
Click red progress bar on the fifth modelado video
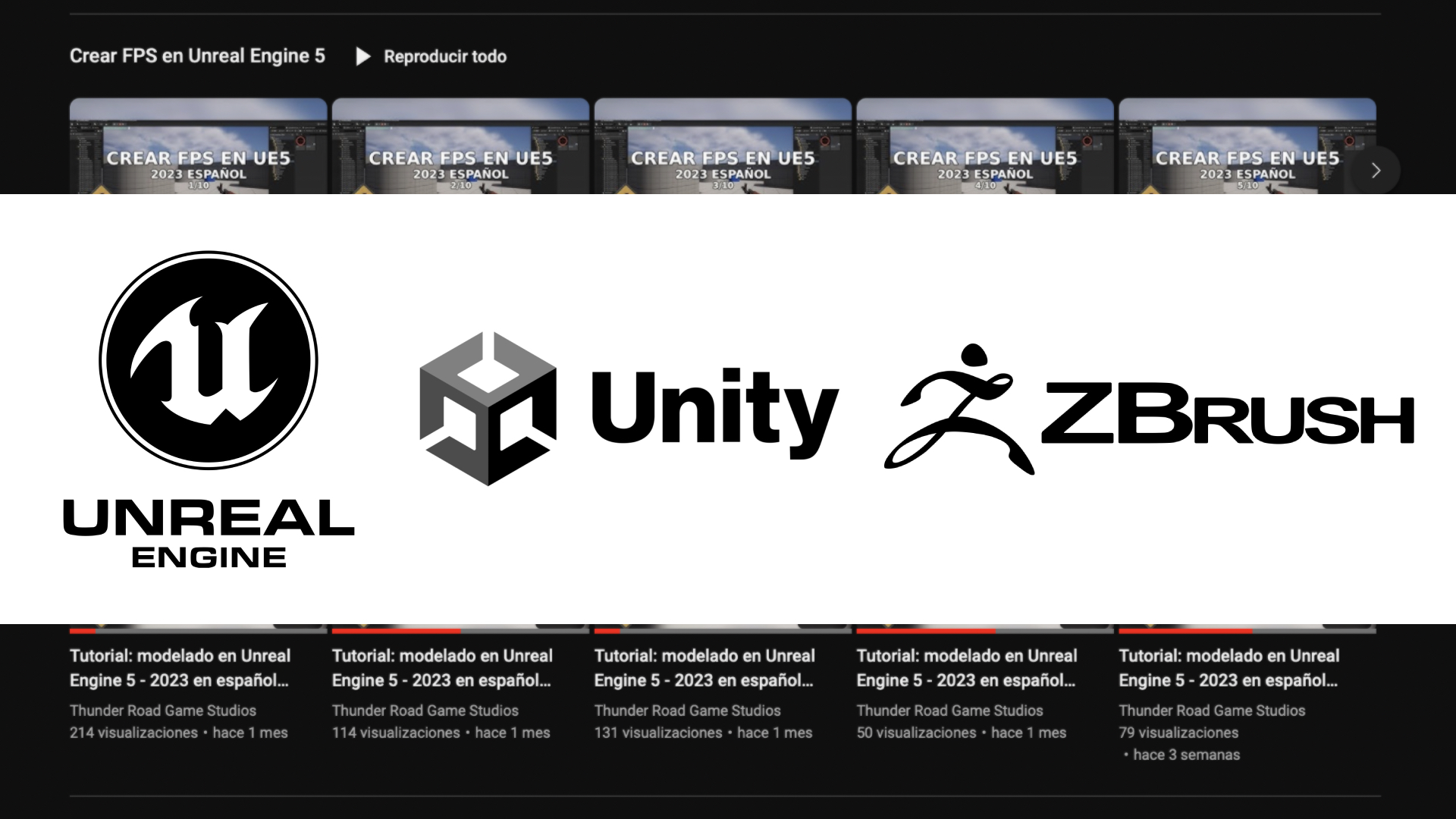point(1185,630)
